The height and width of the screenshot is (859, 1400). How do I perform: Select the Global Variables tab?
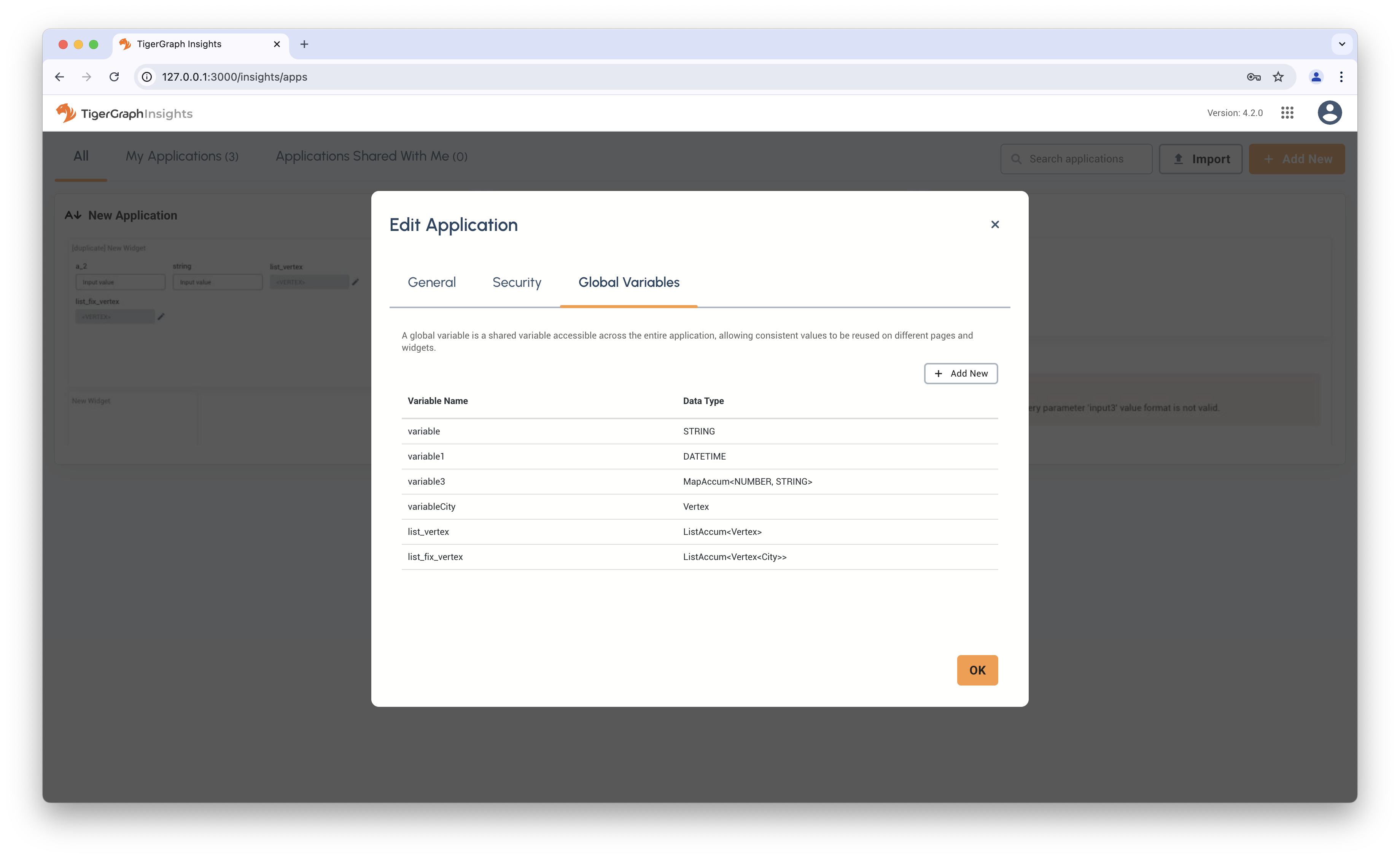628,282
